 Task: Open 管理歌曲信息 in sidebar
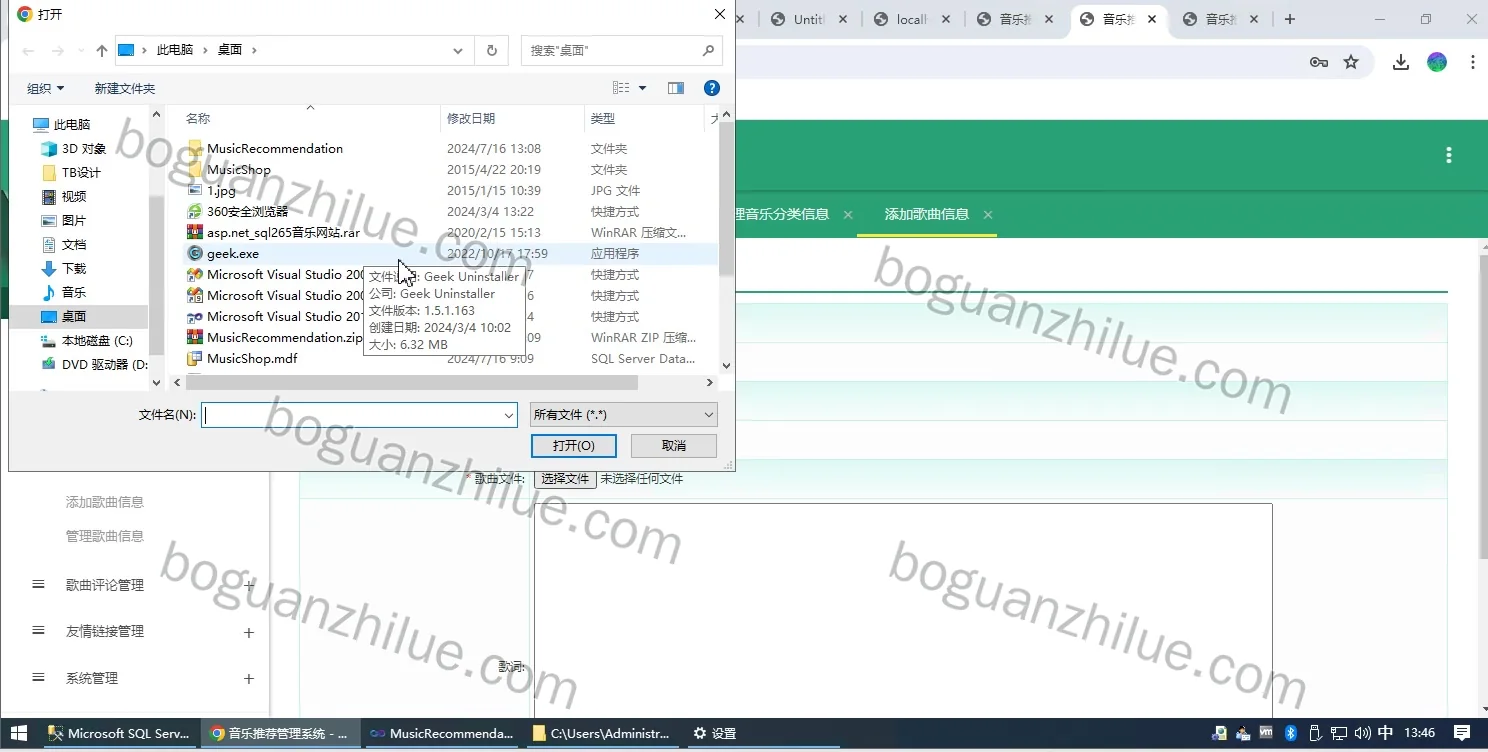105,536
